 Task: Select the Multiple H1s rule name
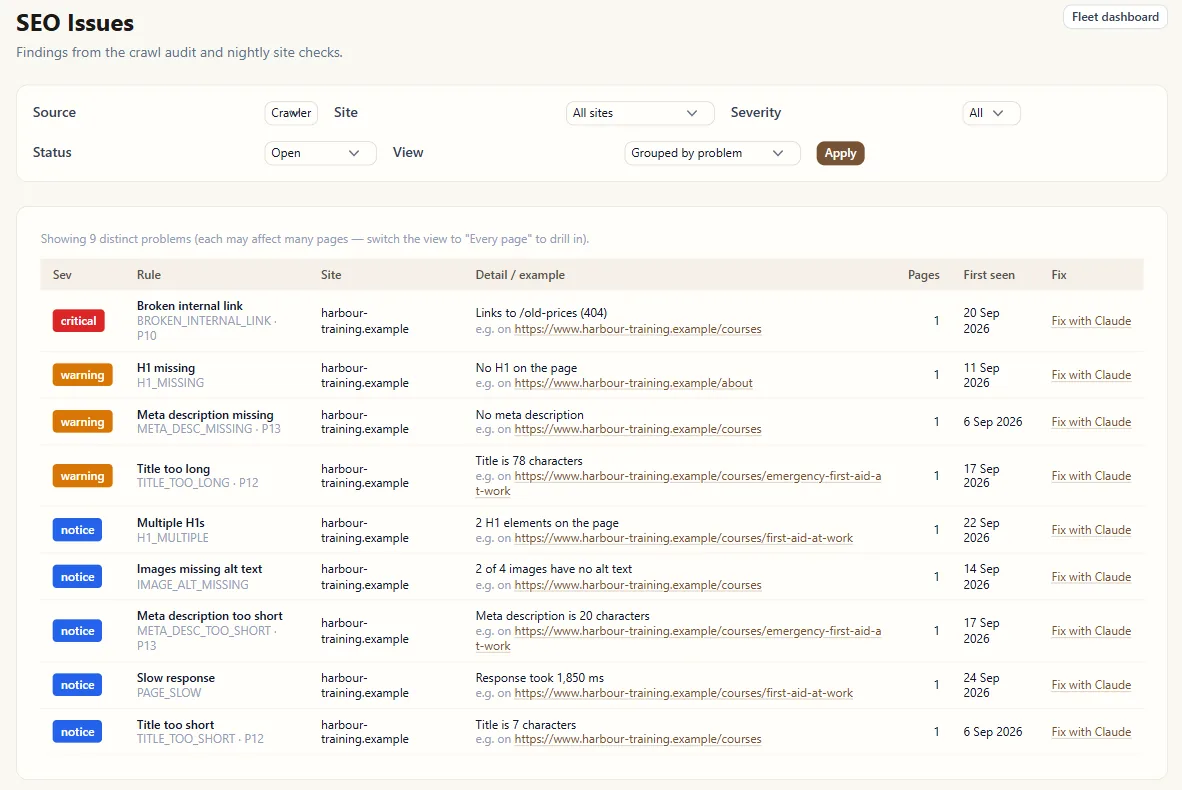170,522
